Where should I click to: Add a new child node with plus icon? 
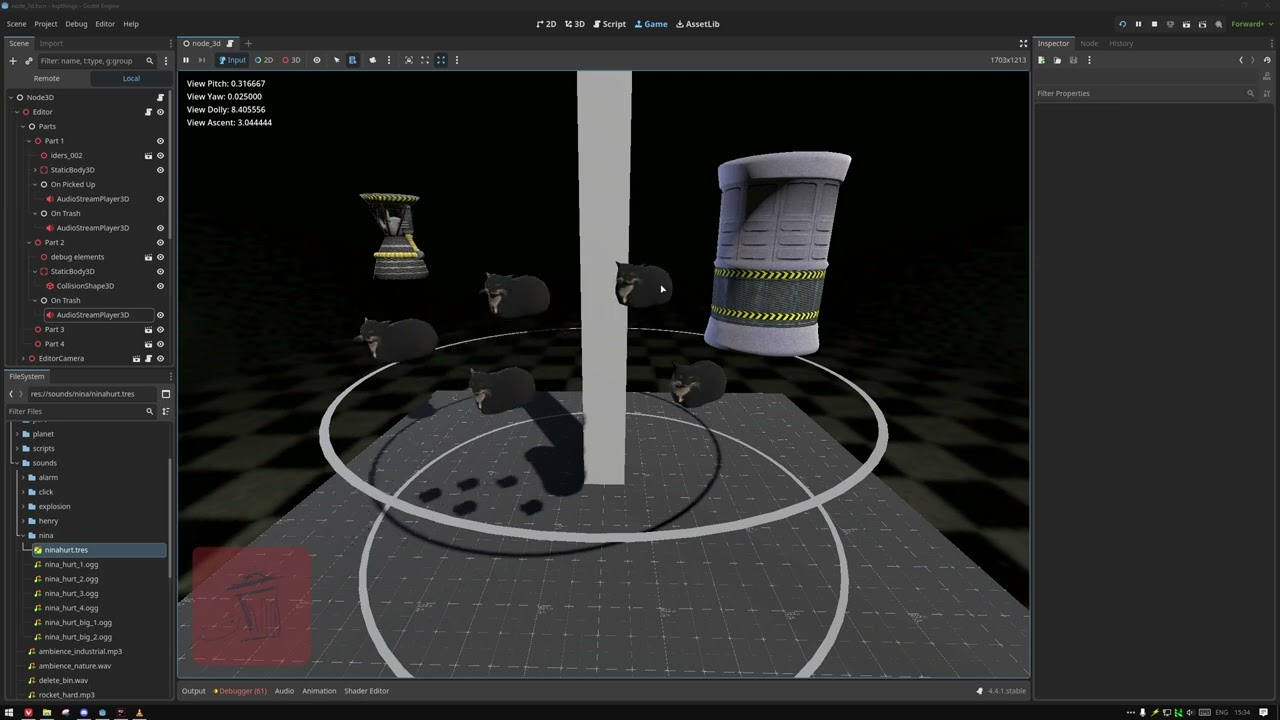(x=12, y=61)
